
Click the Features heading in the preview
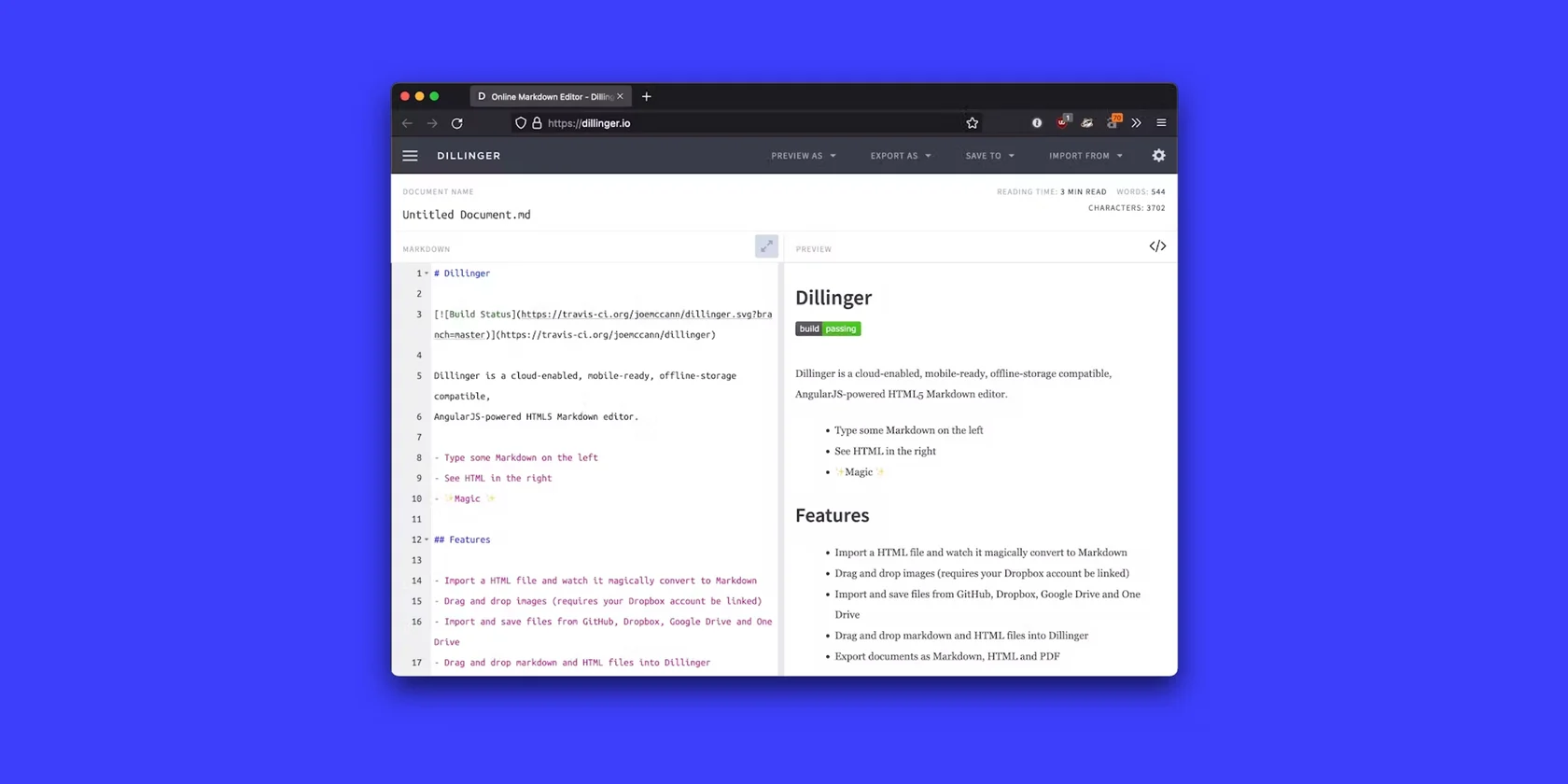pyautogui.click(x=833, y=515)
